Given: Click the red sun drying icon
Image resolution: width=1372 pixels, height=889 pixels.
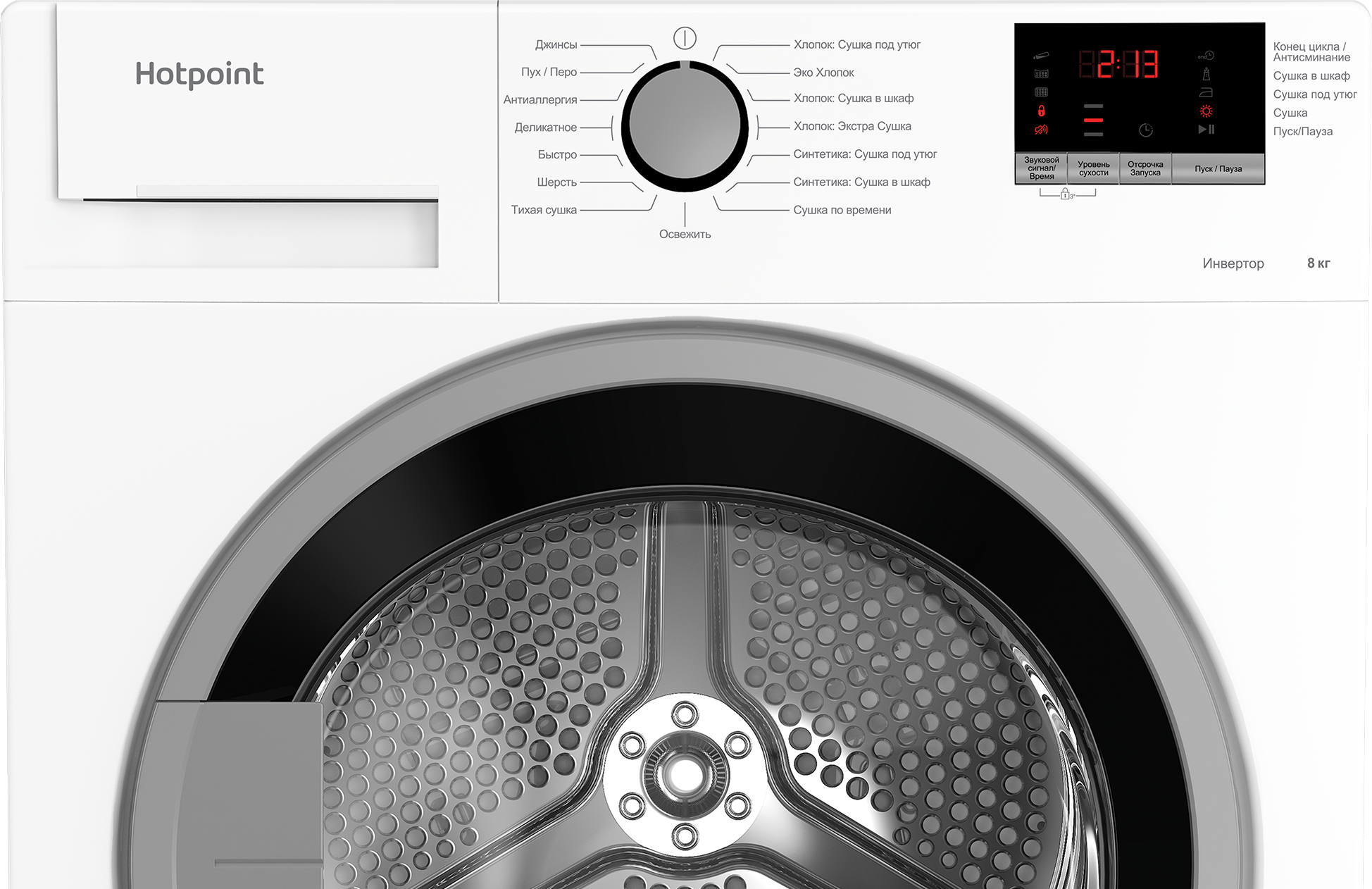Looking at the screenshot, I should (1206, 111).
